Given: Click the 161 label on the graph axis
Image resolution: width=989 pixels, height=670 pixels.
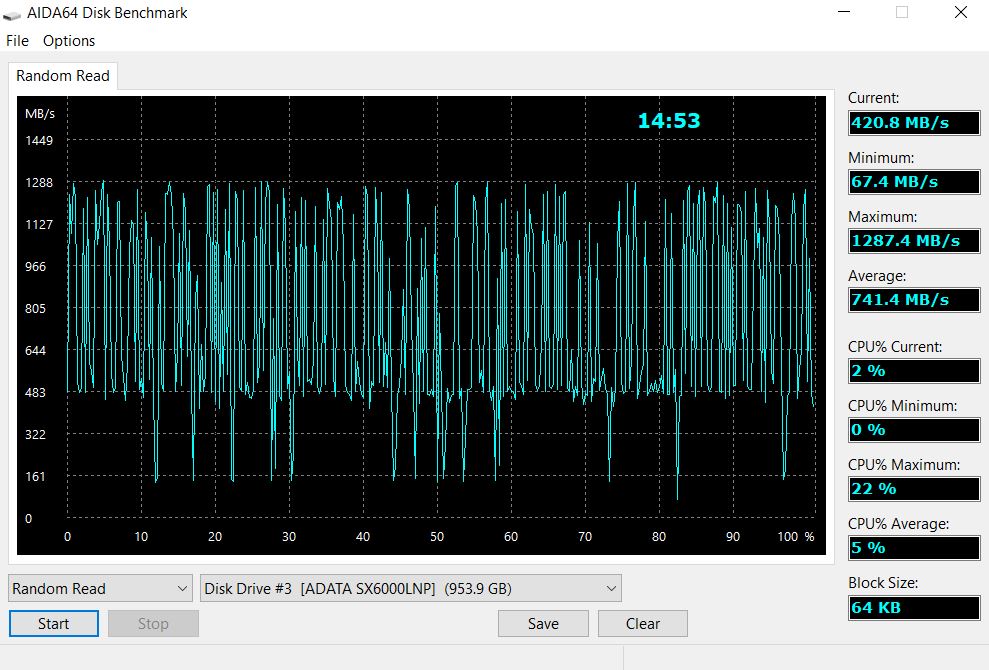Looking at the screenshot, I should click(x=35, y=476).
